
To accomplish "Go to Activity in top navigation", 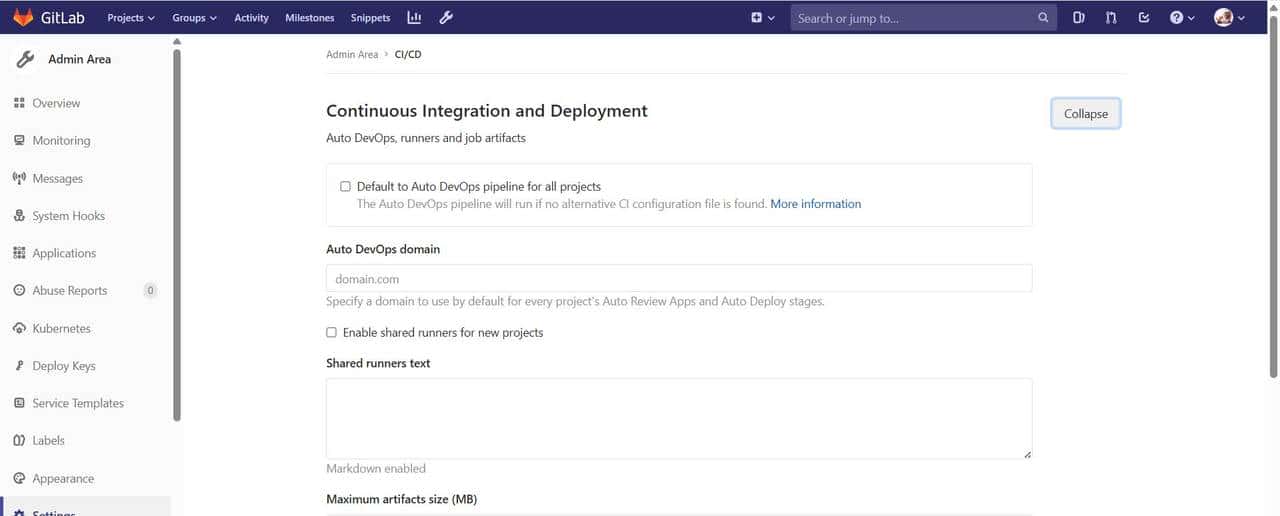I will tap(251, 17).
